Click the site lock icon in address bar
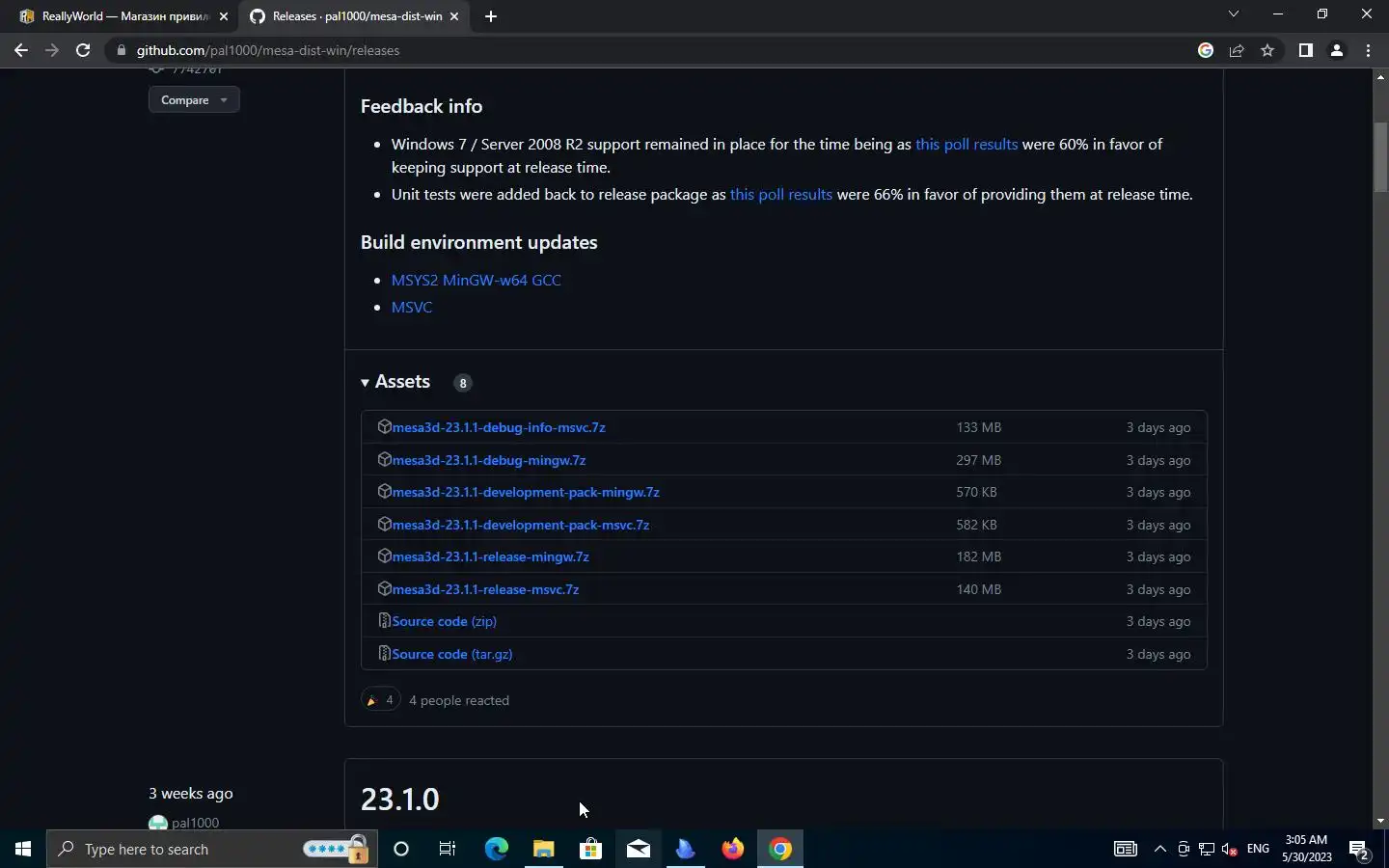This screenshot has height=868, width=1389. (121, 50)
